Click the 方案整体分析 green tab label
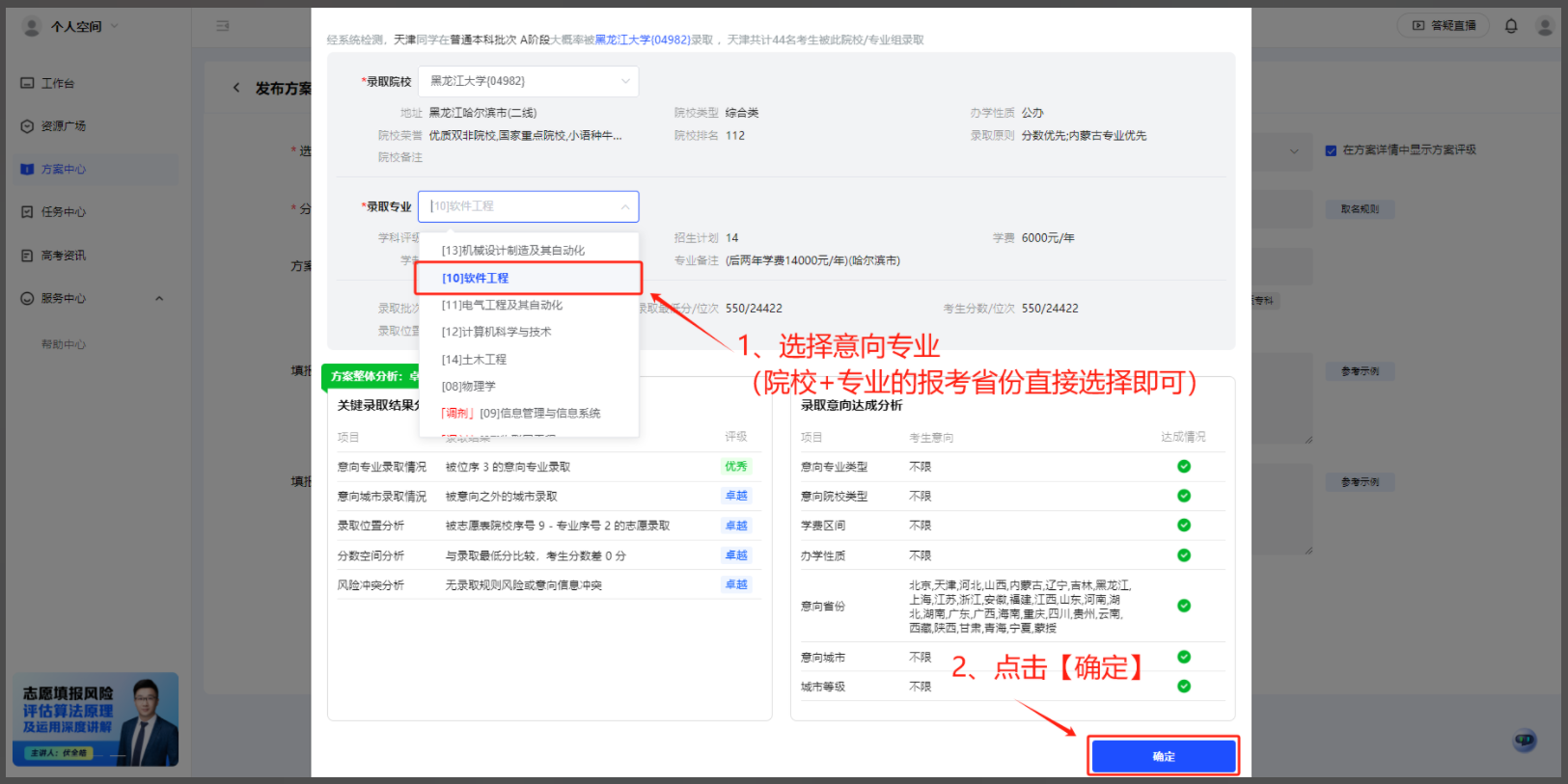Screen dimensions: 1568x784 tap(371, 376)
